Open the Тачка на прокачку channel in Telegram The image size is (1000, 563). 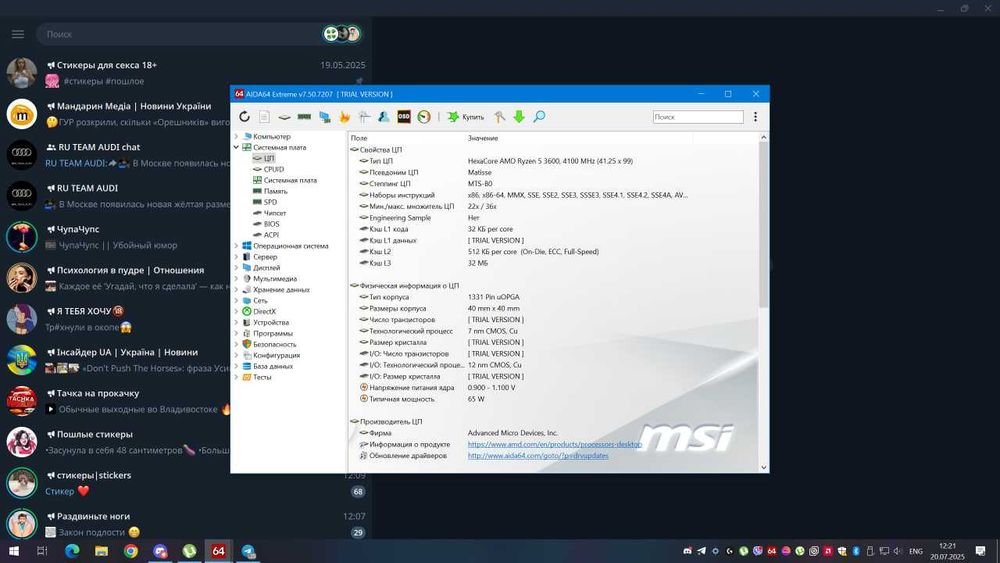click(x=116, y=401)
